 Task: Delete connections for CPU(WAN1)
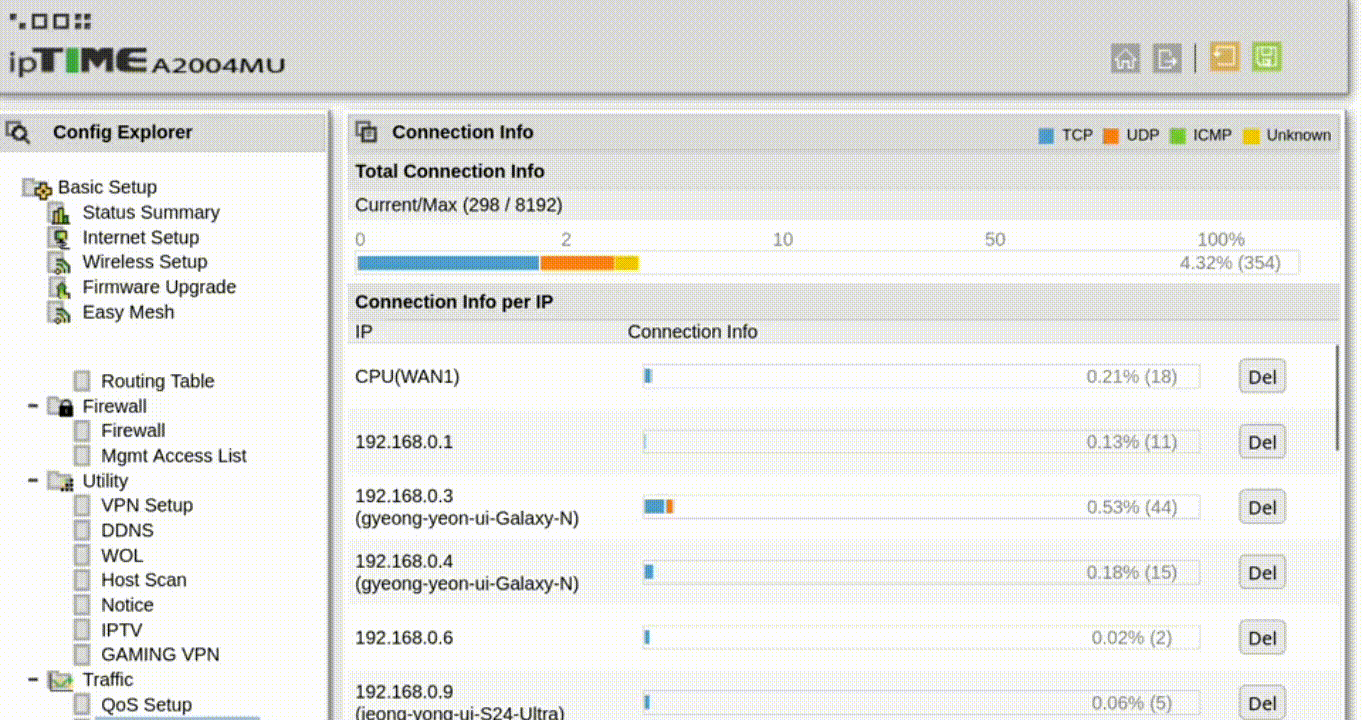click(1261, 377)
